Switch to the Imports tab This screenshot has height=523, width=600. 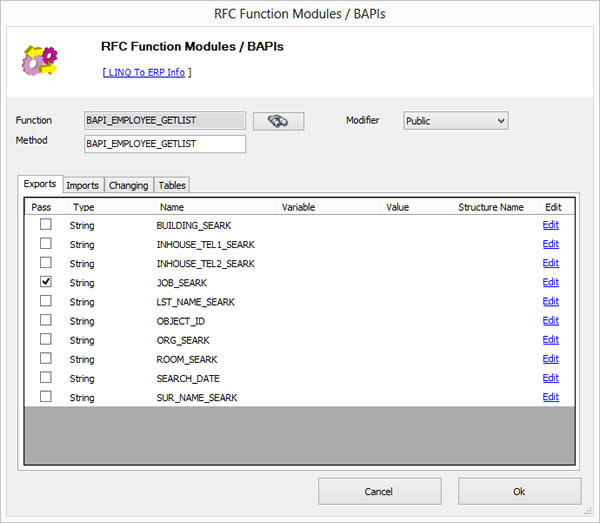coord(82,185)
